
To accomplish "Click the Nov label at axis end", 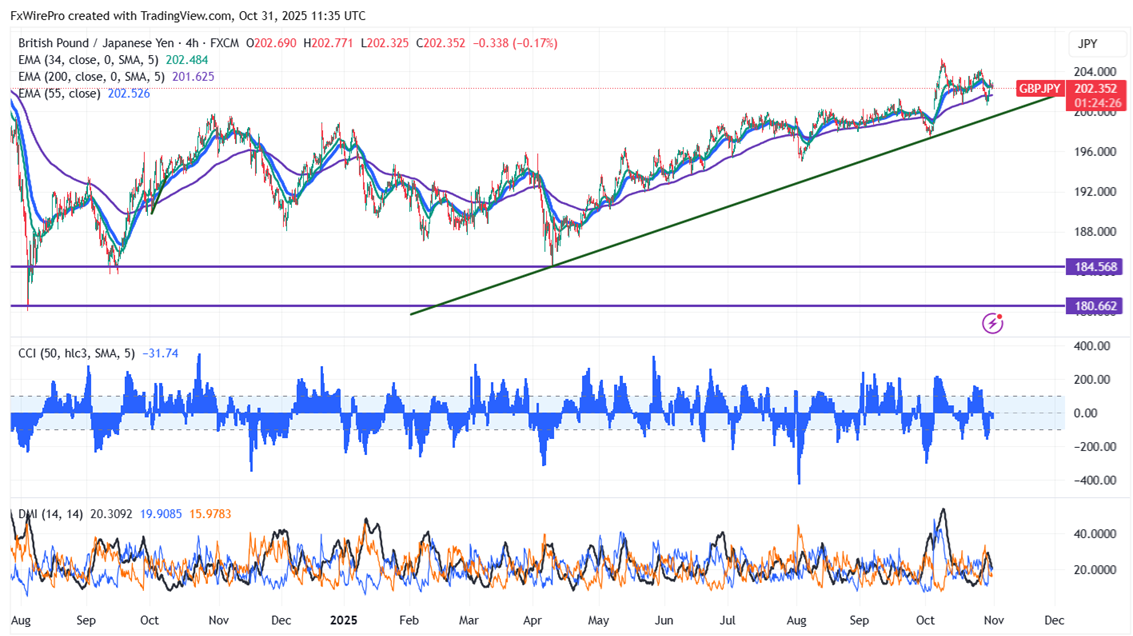I will [x=994, y=620].
